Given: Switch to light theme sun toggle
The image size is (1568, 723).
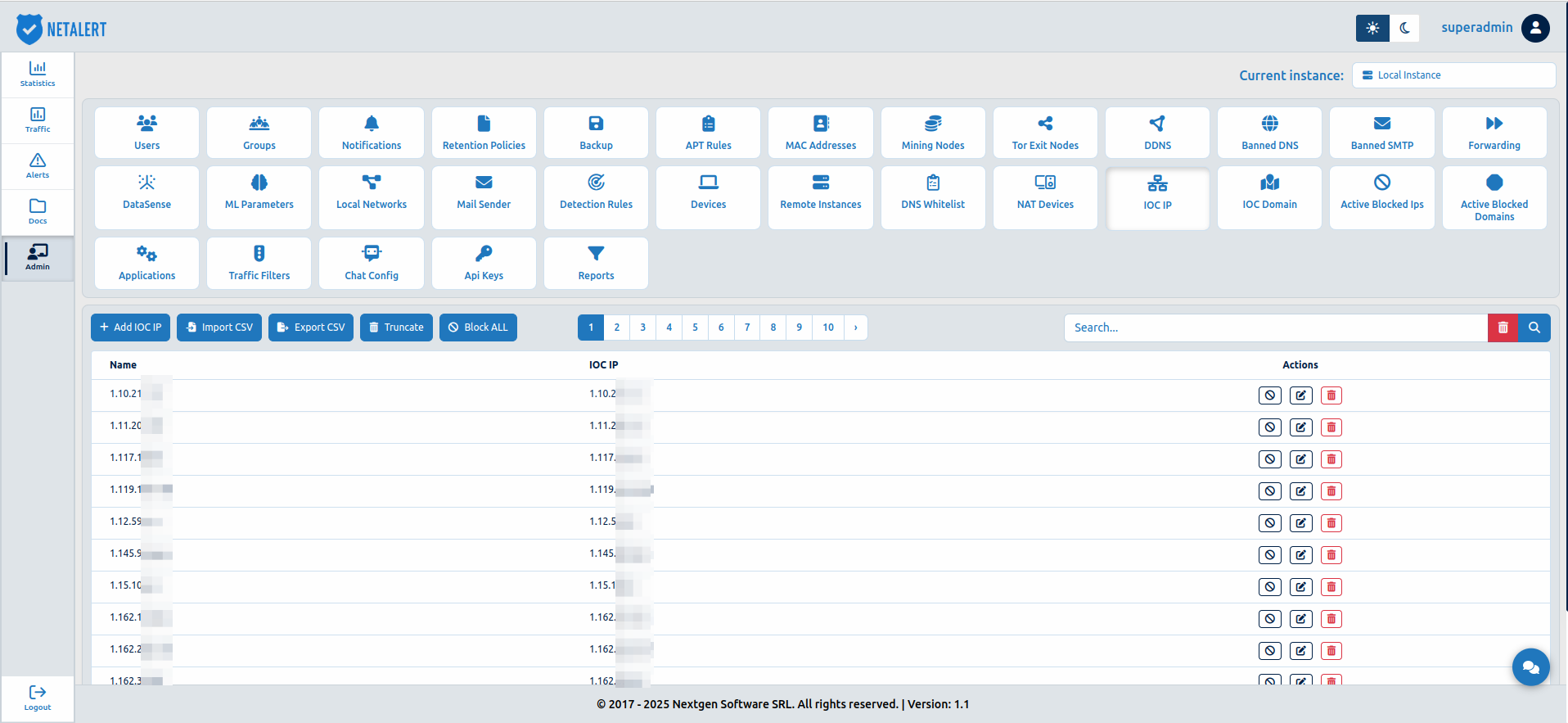Looking at the screenshot, I should pyautogui.click(x=1372, y=28).
